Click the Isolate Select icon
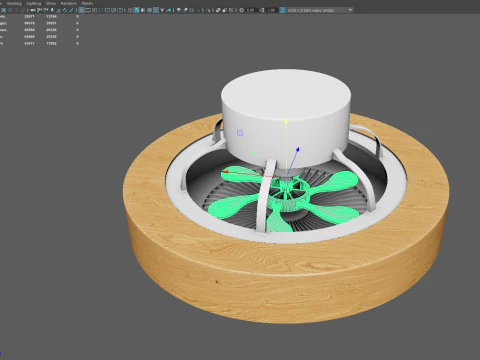480x360 pixels. tap(208, 10)
